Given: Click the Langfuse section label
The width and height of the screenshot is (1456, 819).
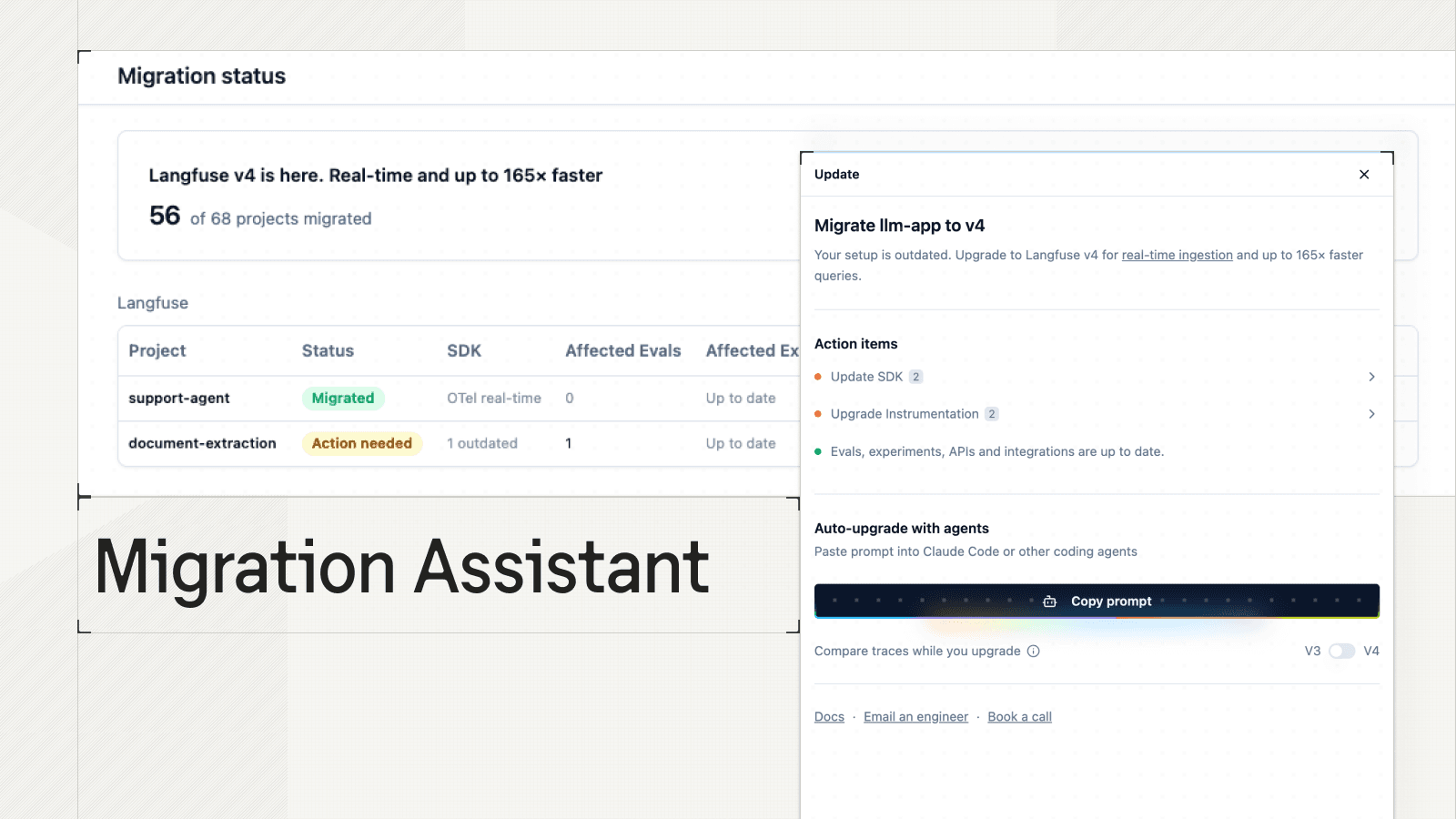Looking at the screenshot, I should coord(153,303).
